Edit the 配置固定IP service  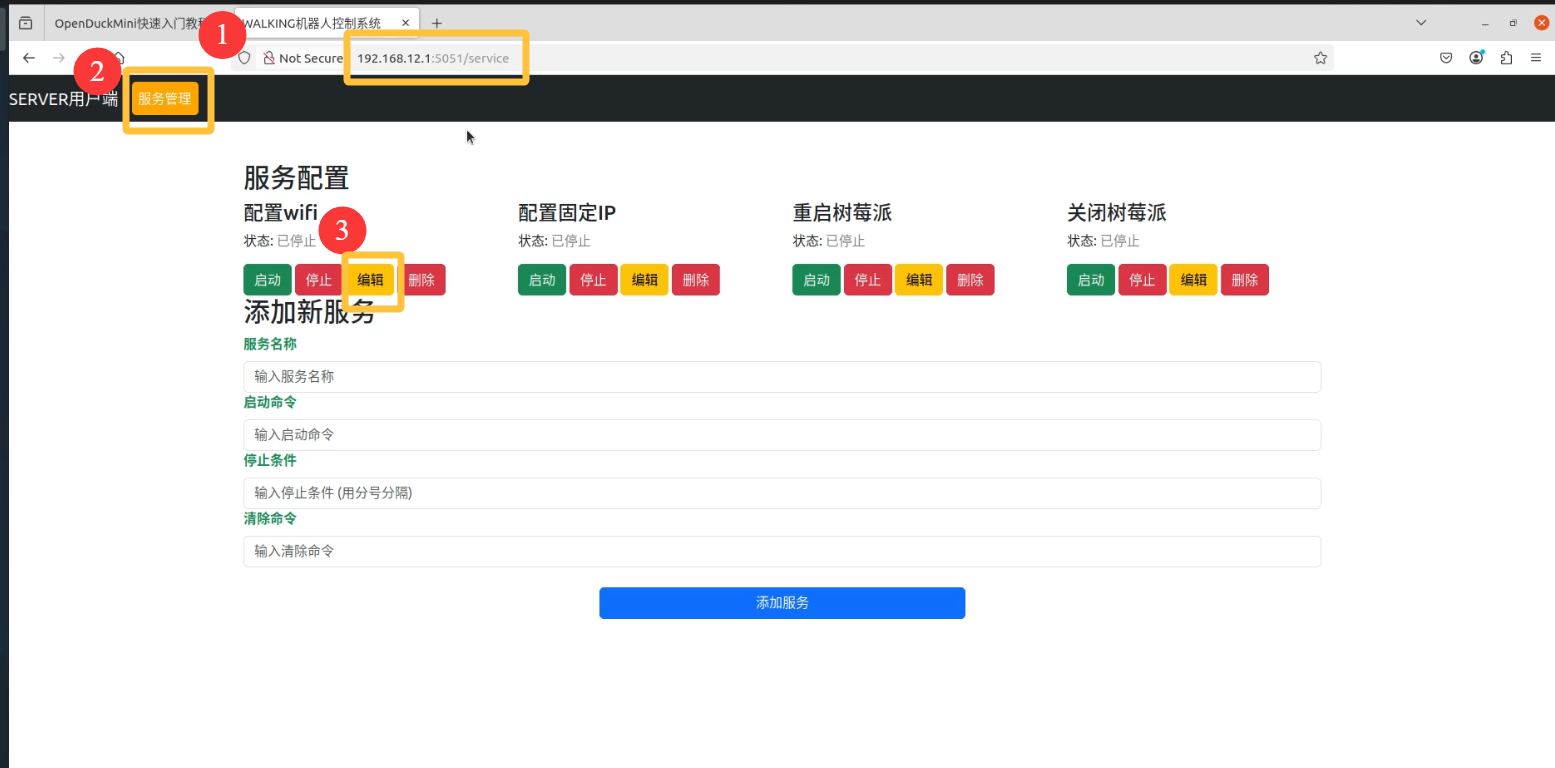point(644,279)
